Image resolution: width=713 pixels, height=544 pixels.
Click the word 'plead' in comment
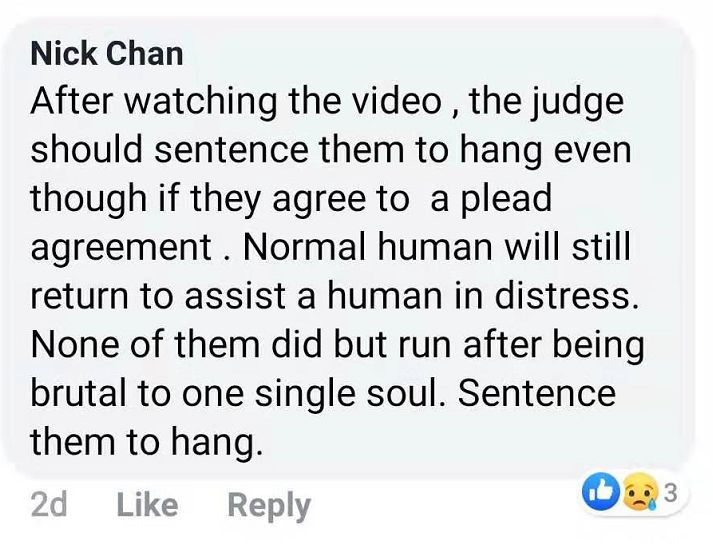[x=507, y=201]
